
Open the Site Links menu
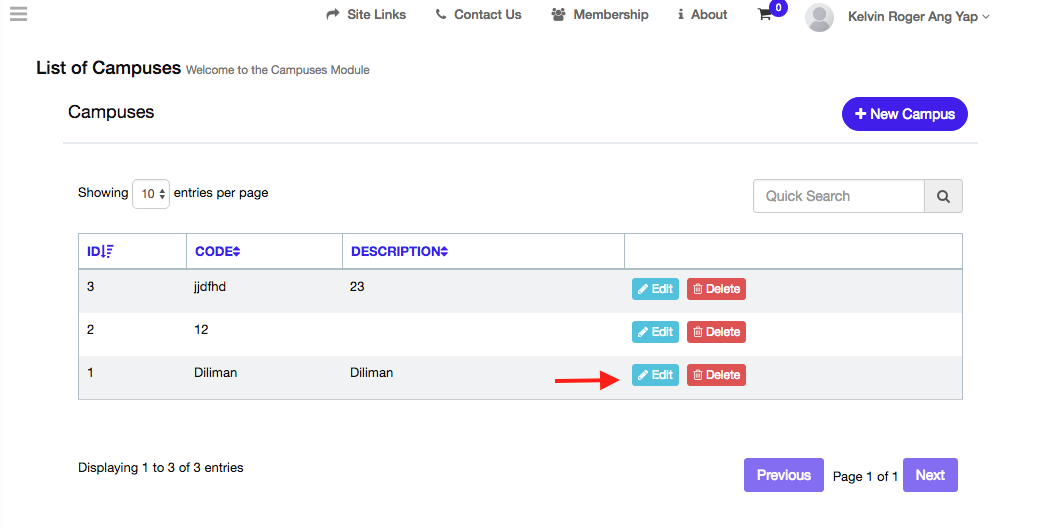pos(367,15)
